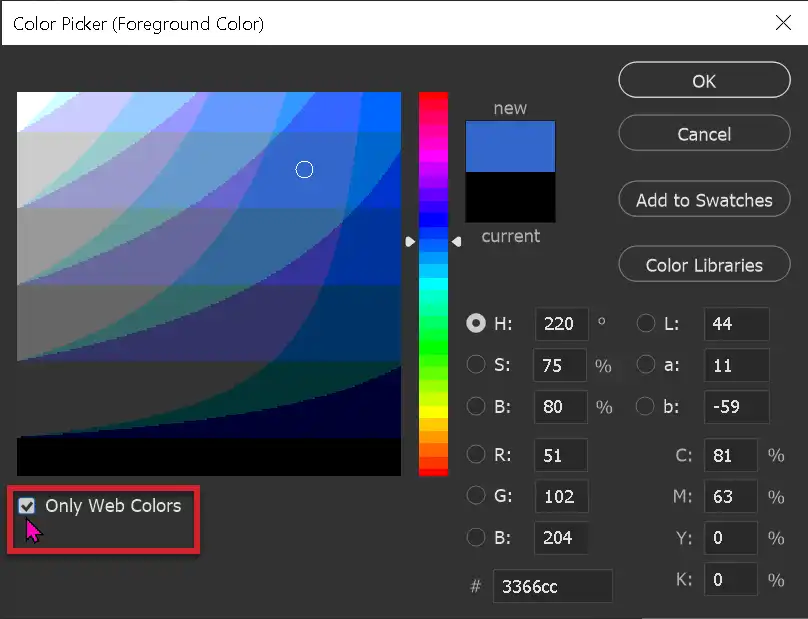
Task: Open Color Libraries
Action: point(704,264)
